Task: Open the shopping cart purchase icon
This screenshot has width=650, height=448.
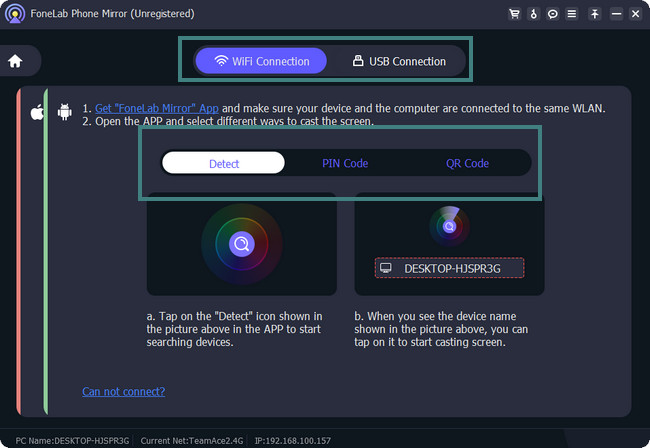Action: (514, 14)
